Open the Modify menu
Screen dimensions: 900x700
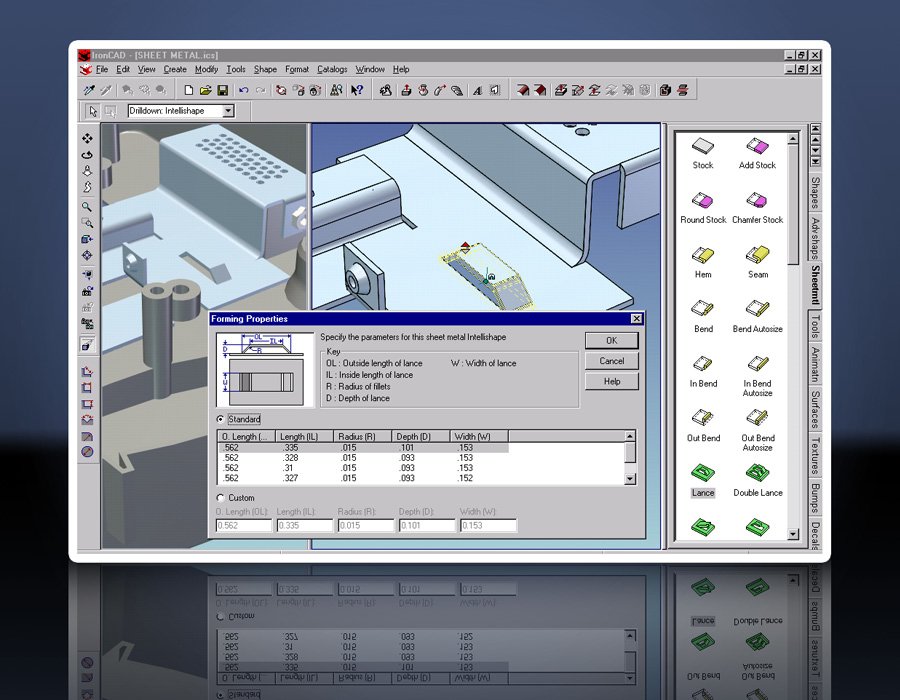[206, 69]
